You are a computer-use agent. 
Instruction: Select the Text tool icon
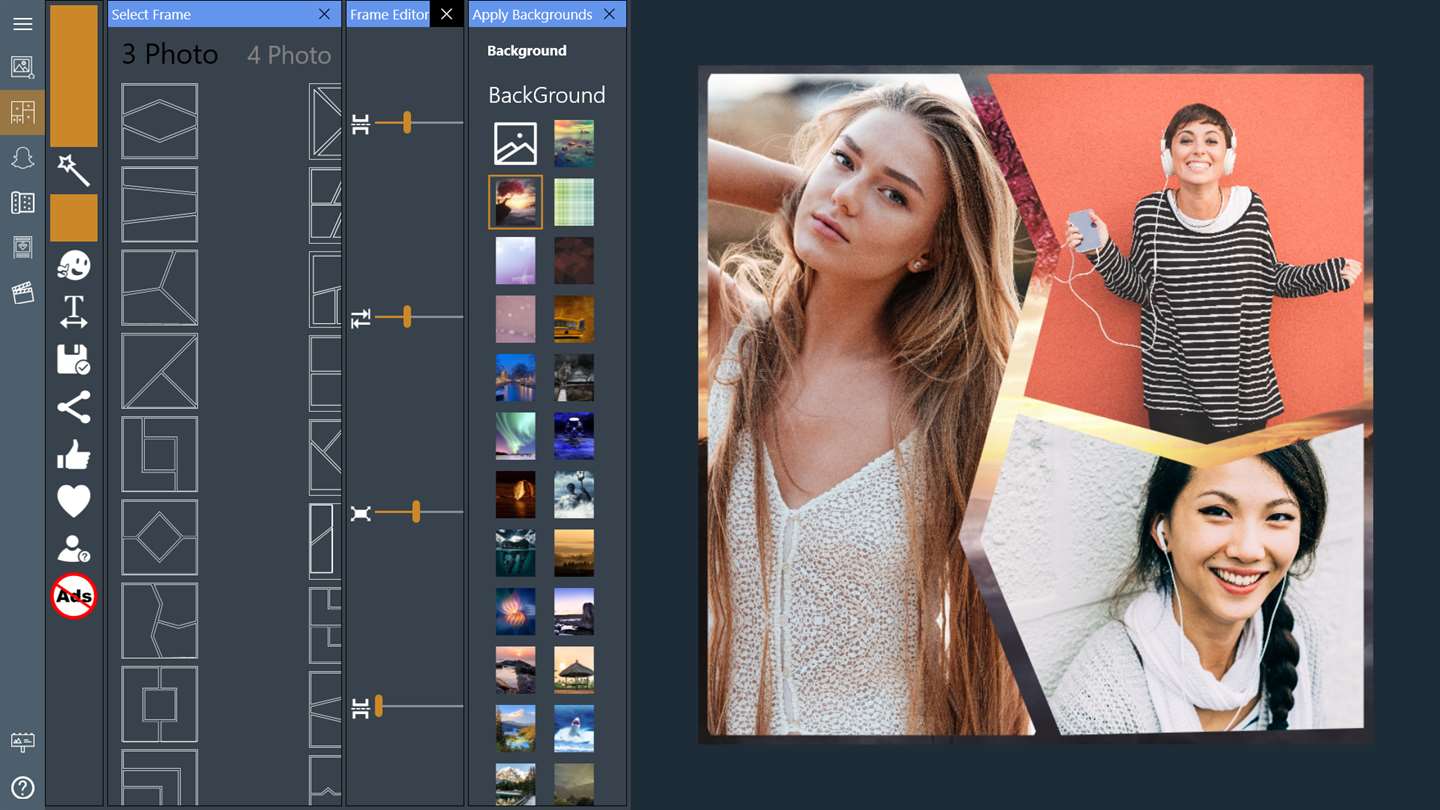click(x=74, y=312)
